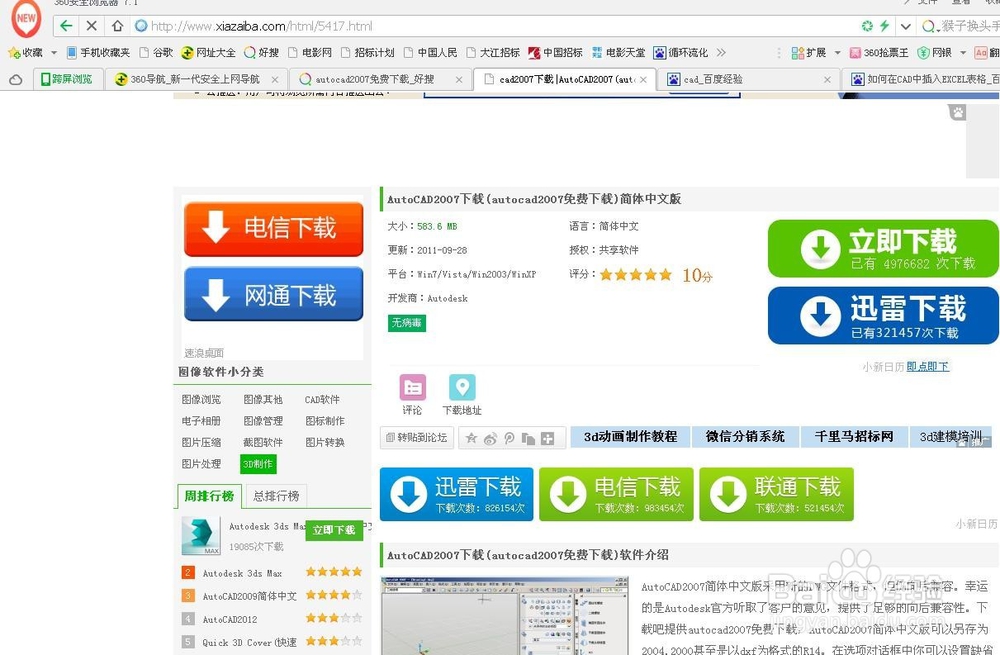This screenshot has height=655, width=1000.
Task: Open the 千里马招标网 ad link
Action: click(x=854, y=437)
